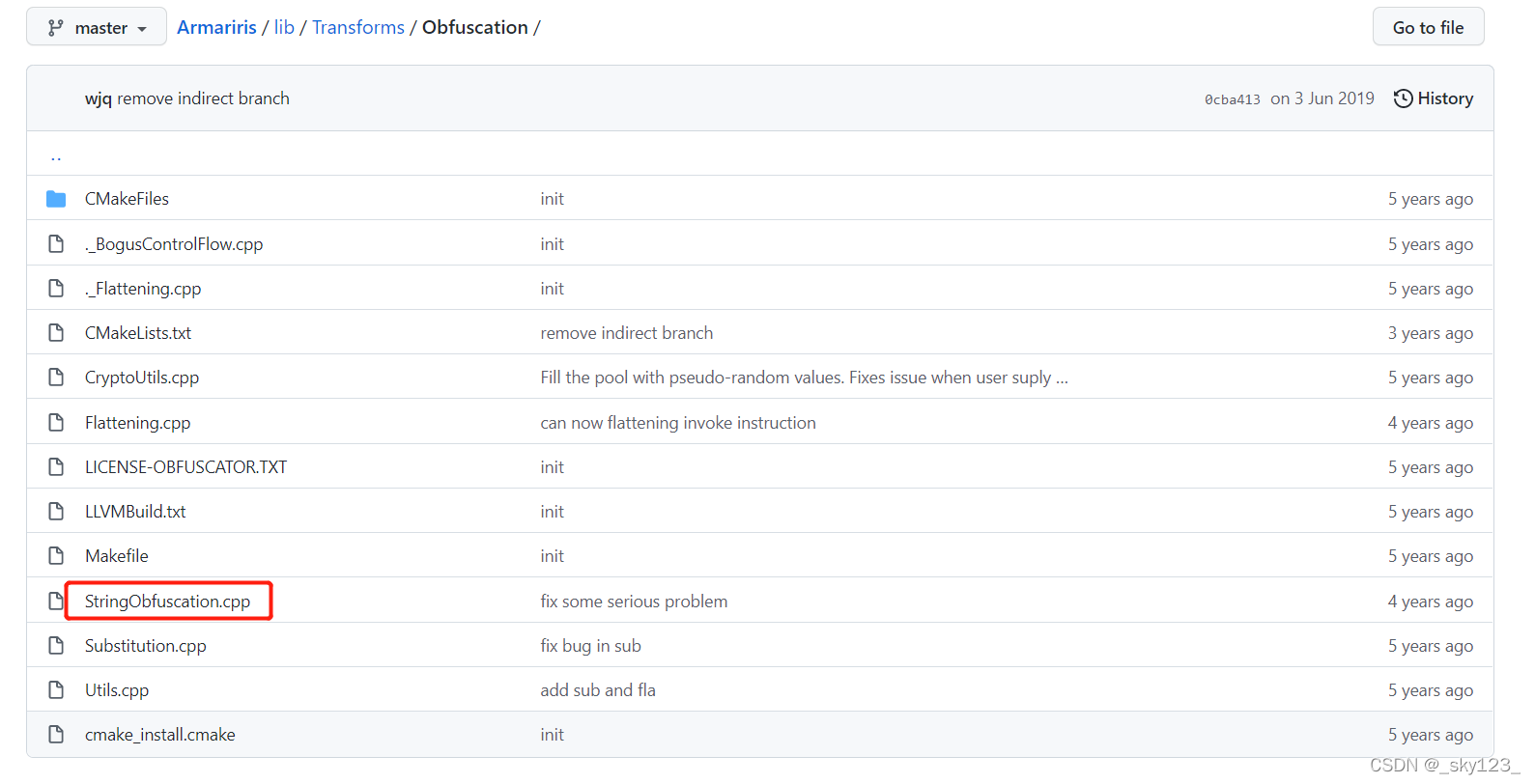The image size is (1535, 784).
Task: Click the file icon beside Utils.cpp
Action: tap(56, 690)
